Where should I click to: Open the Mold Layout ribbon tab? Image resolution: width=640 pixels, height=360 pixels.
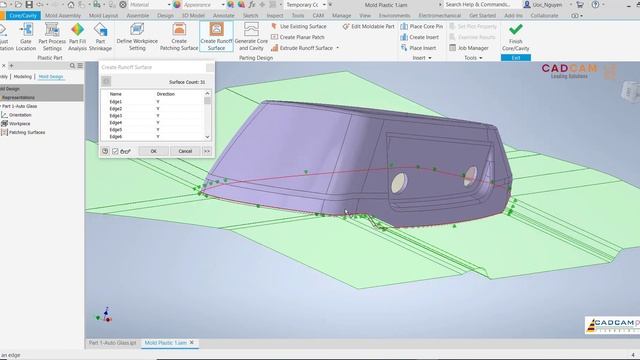(x=103, y=16)
